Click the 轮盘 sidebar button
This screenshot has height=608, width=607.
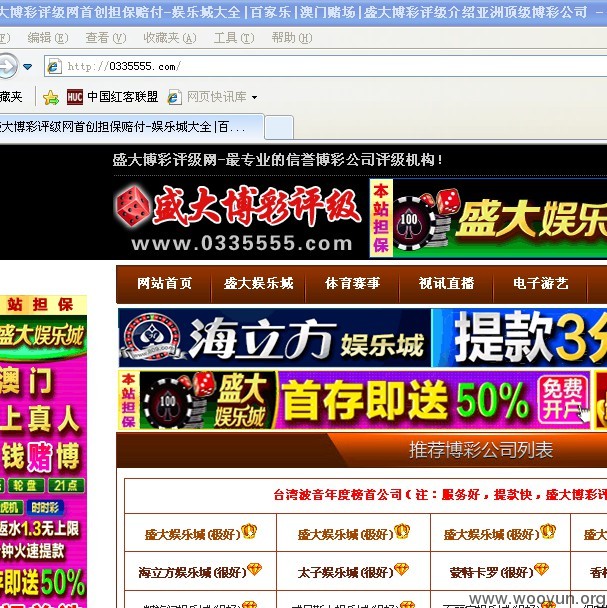click(24, 485)
